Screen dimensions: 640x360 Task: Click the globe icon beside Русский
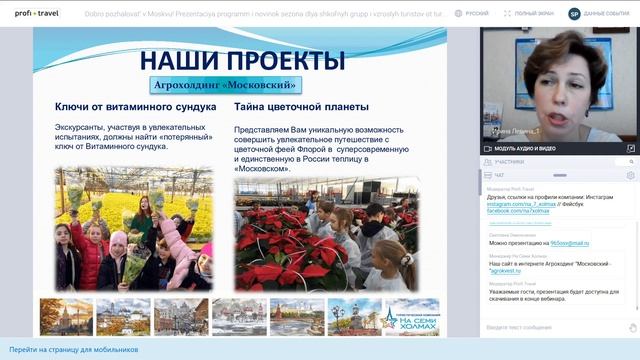point(458,13)
